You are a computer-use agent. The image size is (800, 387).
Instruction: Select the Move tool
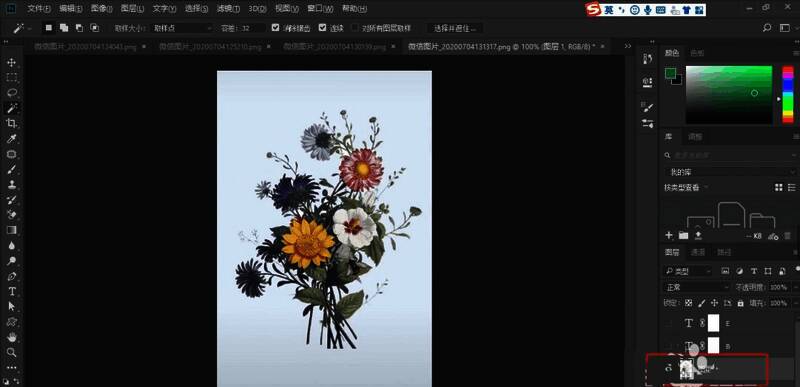point(11,63)
